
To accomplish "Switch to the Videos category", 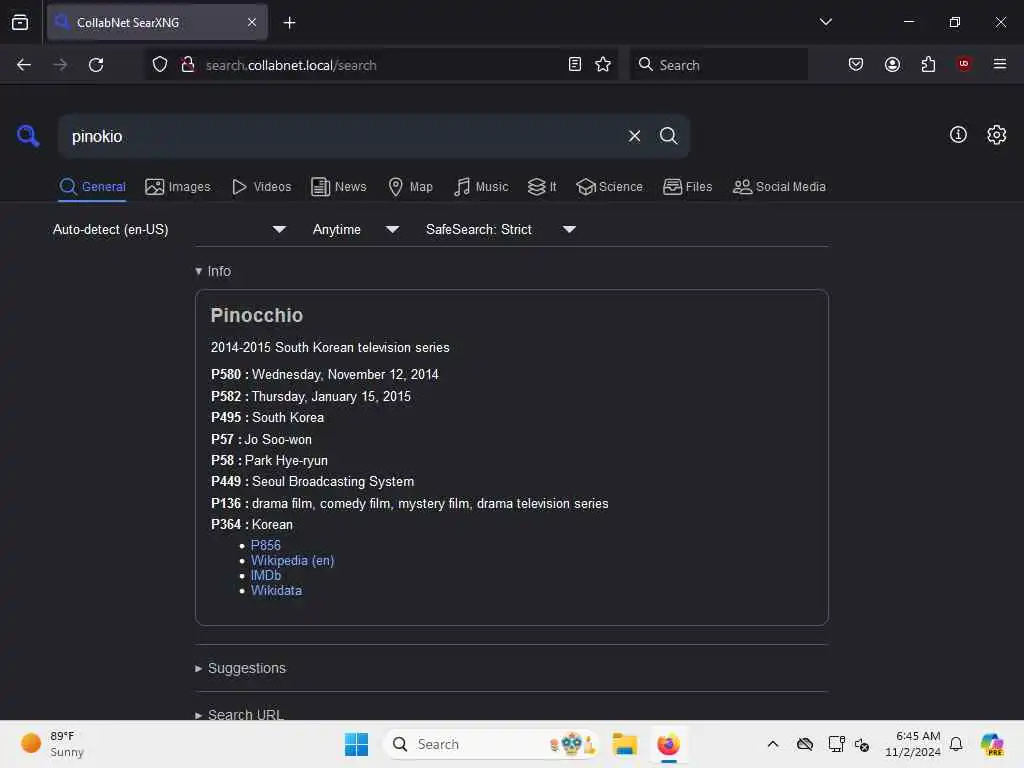I will 261,187.
